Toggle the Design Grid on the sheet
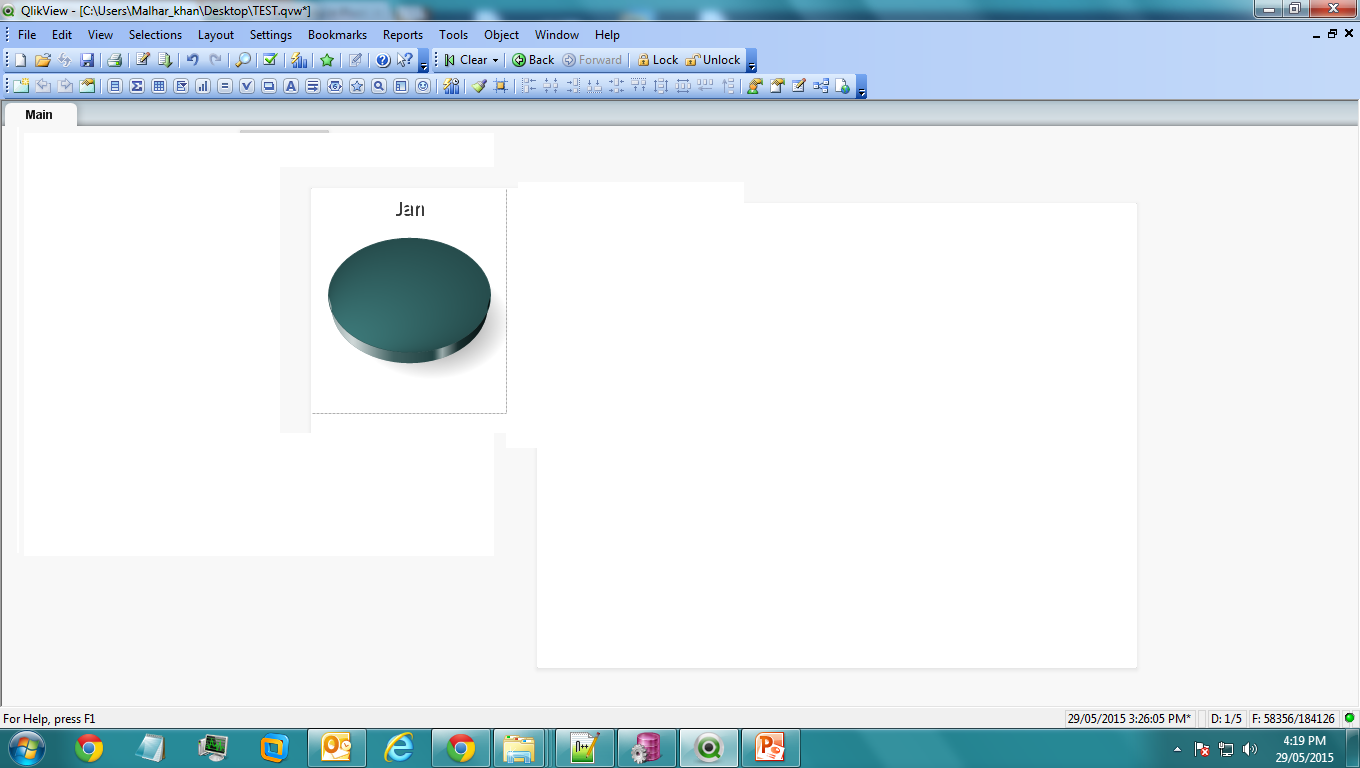 (x=501, y=86)
